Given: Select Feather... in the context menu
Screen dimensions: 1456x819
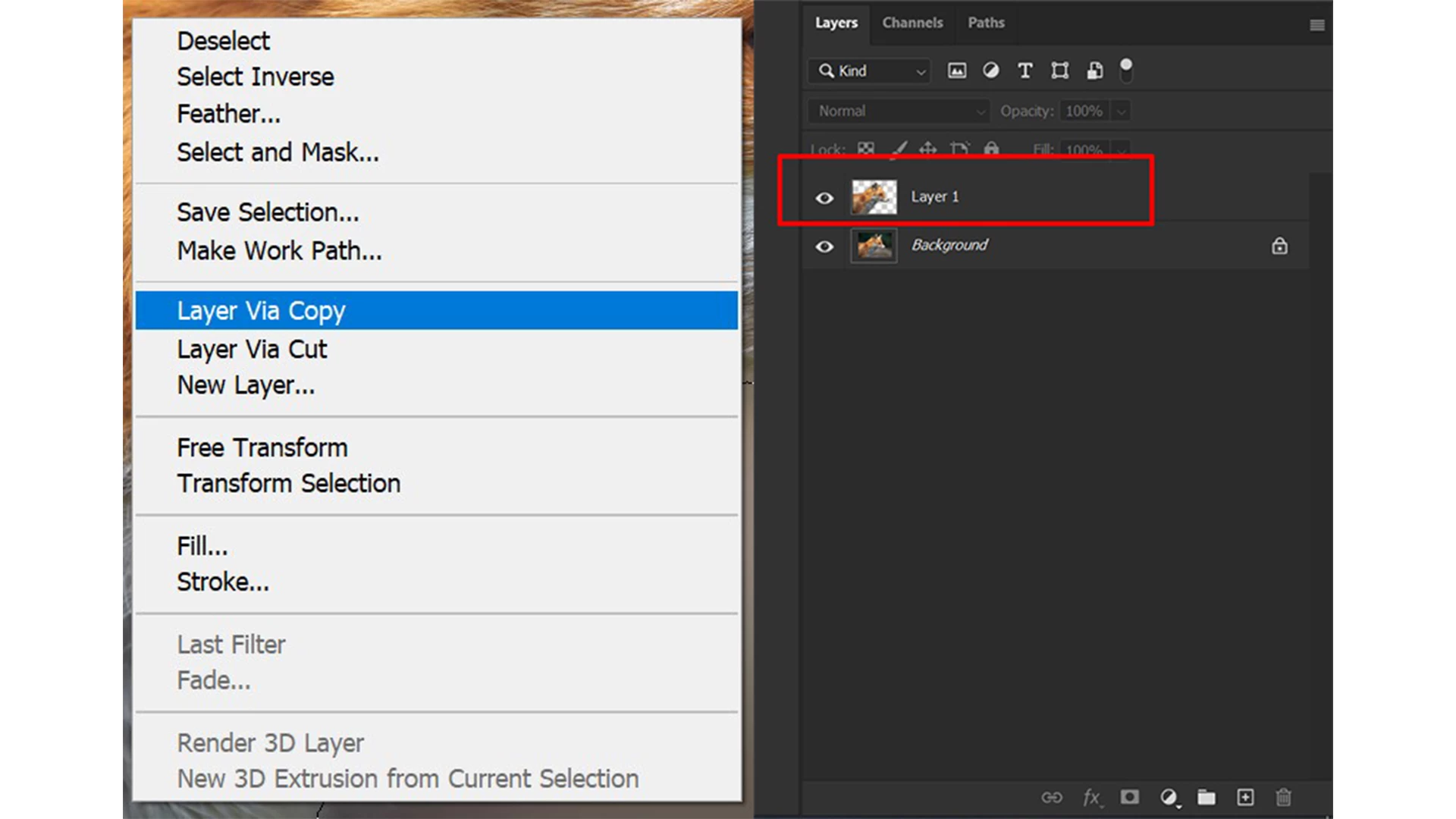Looking at the screenshot, I should [228, 114].
